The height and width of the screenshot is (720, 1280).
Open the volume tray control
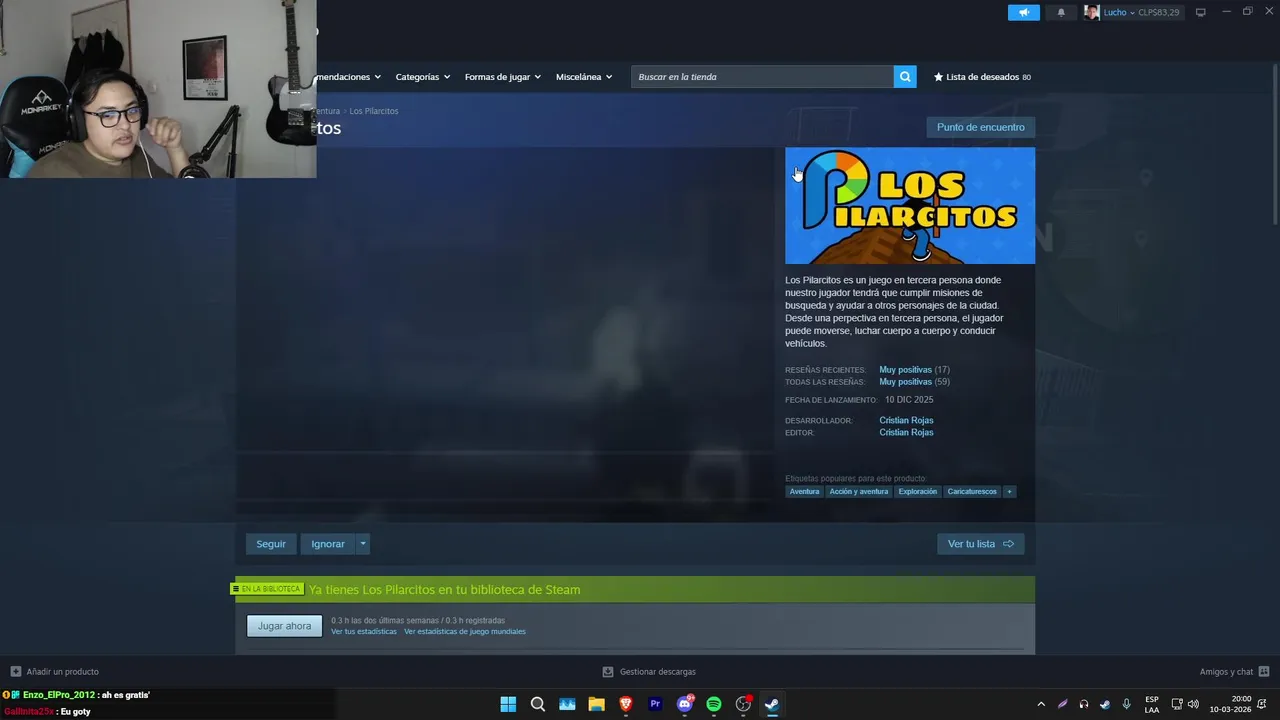point(1193,704)
